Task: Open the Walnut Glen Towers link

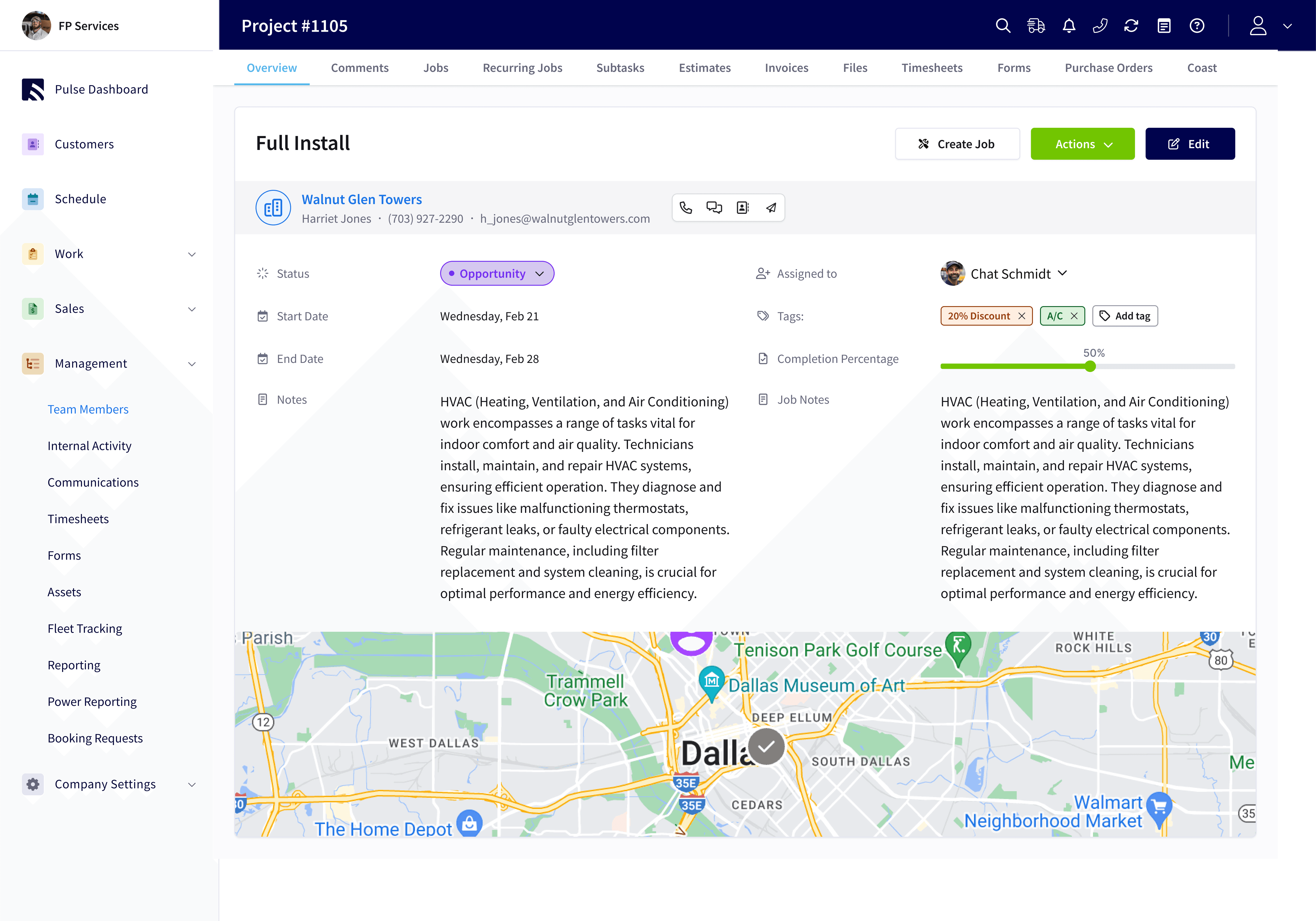Action: (x=362, y=199)
